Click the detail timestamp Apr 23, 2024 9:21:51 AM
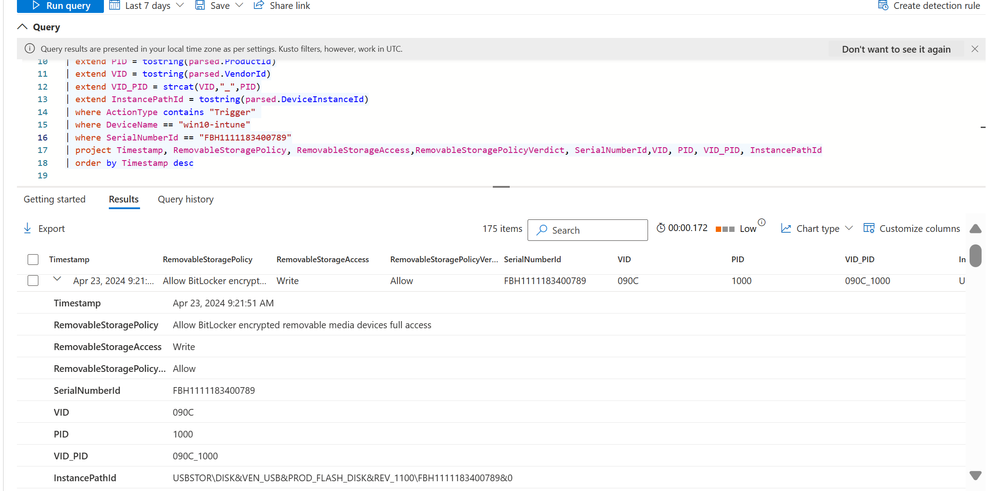The image size is (999, 491). pyautogui.click(x=224, y=303)
